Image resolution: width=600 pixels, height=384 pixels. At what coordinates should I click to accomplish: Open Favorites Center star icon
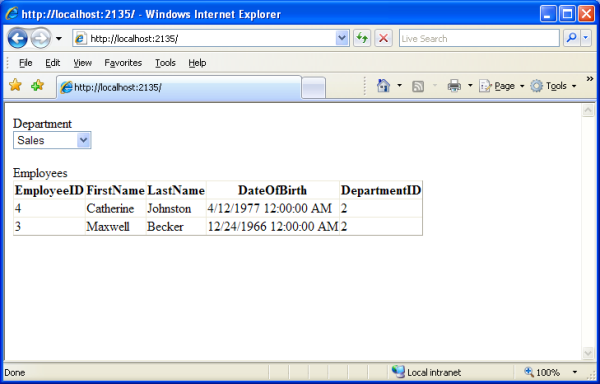(x=15, y=85)
